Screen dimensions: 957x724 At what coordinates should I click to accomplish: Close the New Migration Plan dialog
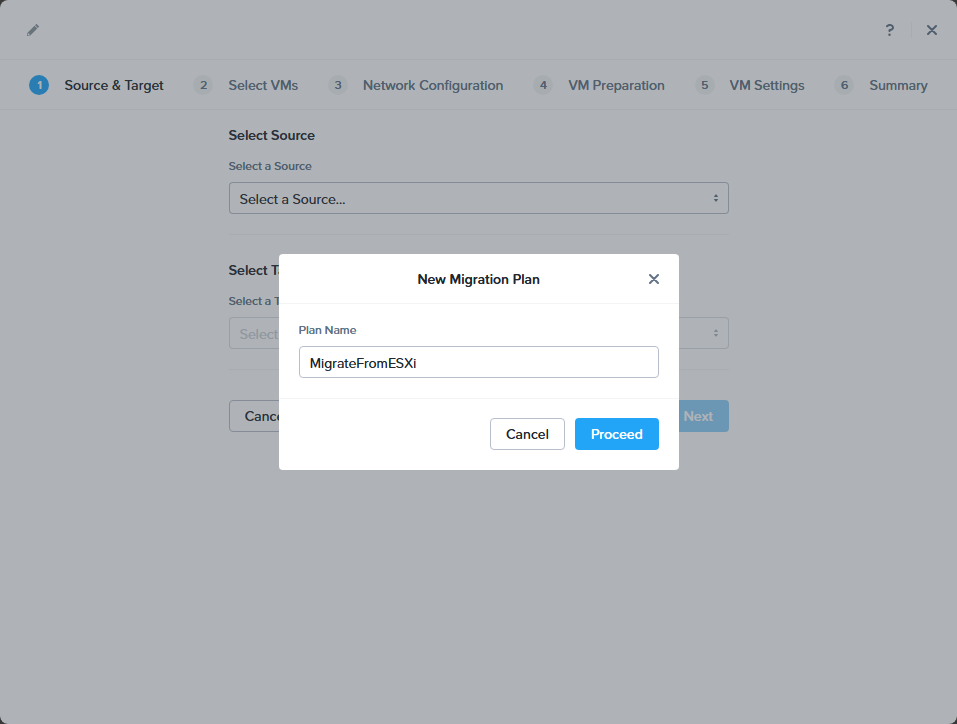[x=654, y=279]
